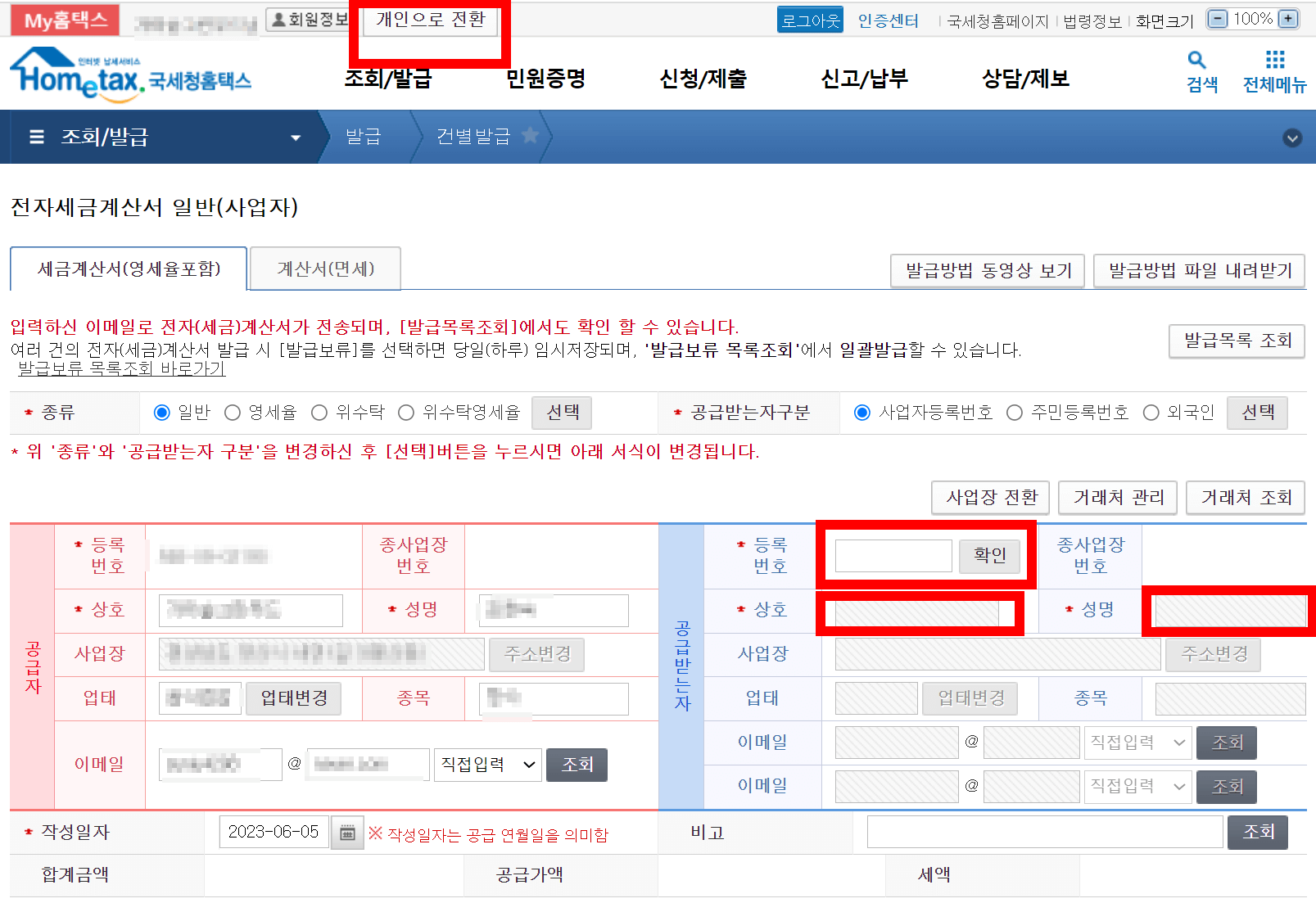1316x903 pixels.
Task: Click the 발급목록 조회 button
Action: click(1237, 341)
